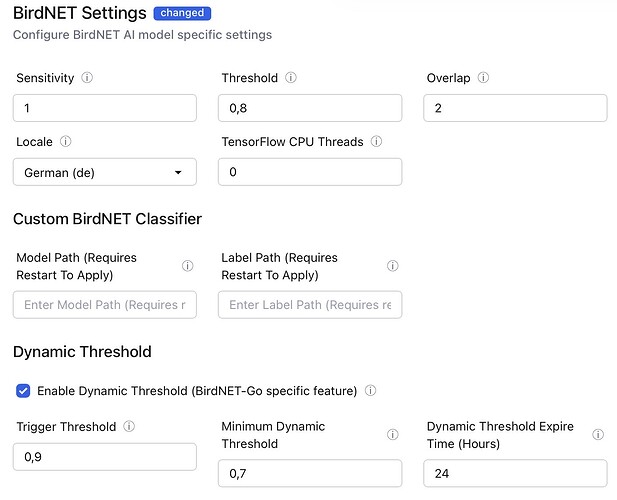
Task: Click the Expire Time field showing 24
Action: click(515, 473)
